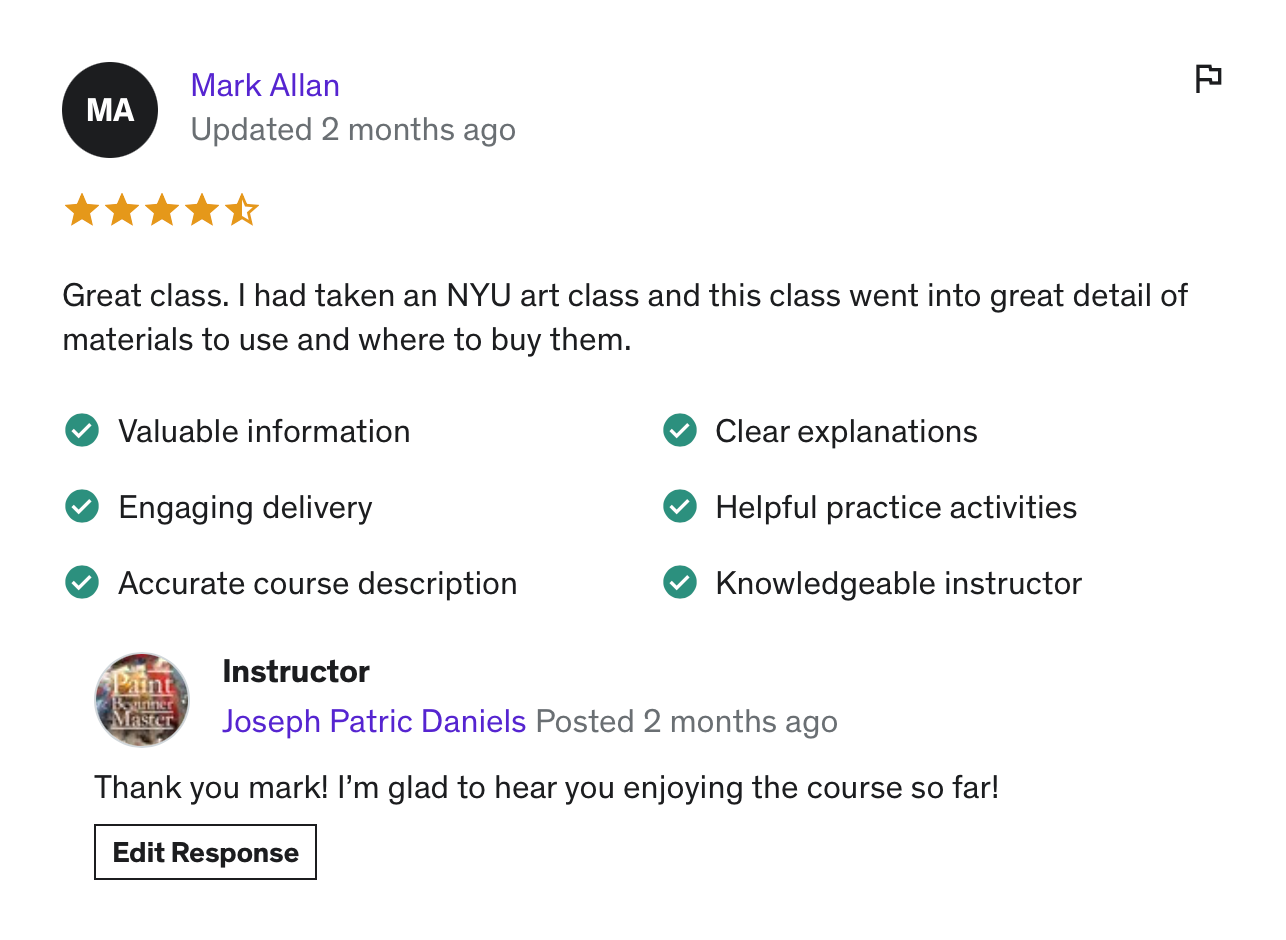1286x940 pixels.
Task: Click the Knowledgeable instructor checkmark
Action: pos(680,583)
